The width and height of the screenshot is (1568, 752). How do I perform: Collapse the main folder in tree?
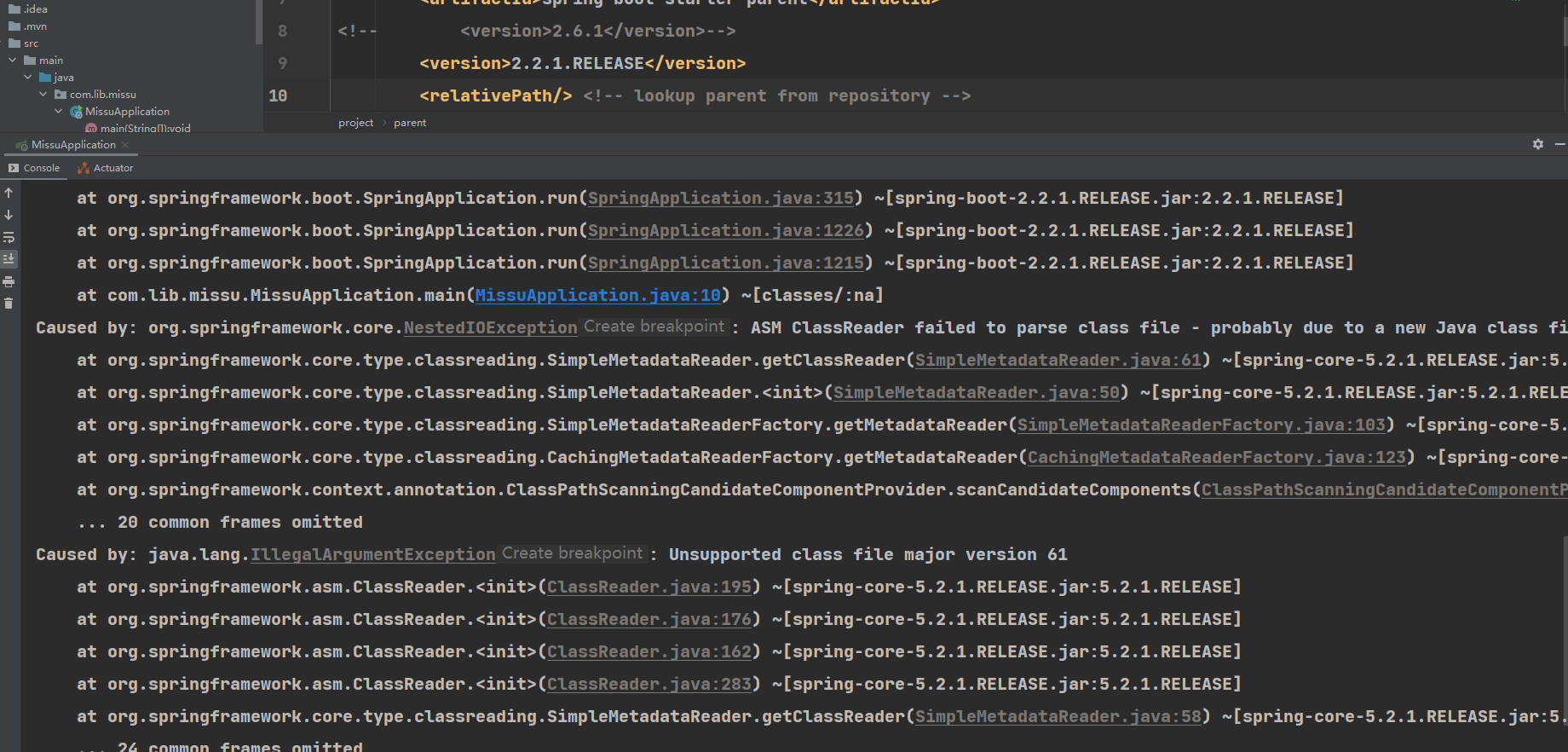pyautogui.click(x=13, y=61)
